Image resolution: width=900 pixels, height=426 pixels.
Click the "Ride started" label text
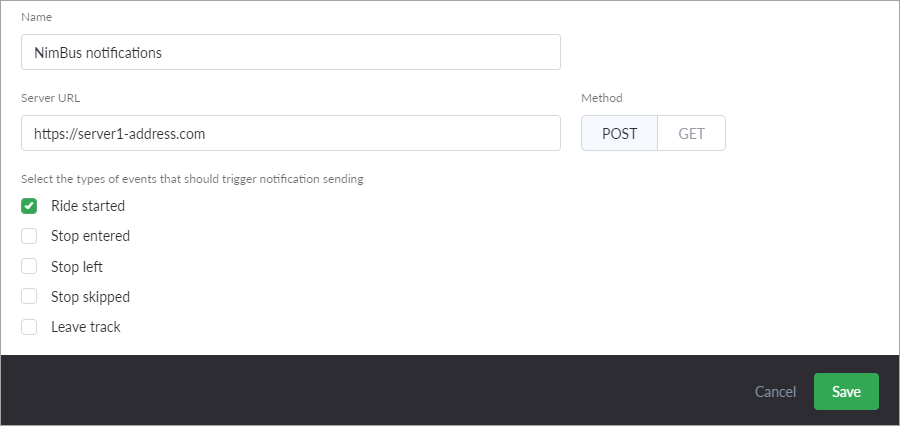tap(88, 206)
